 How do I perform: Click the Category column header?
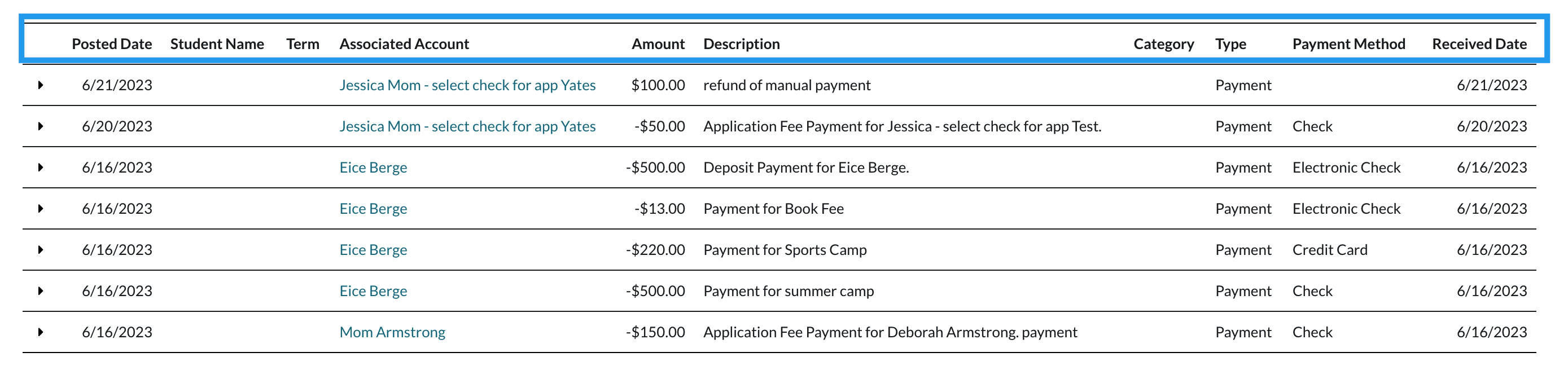coord(1163,44)
